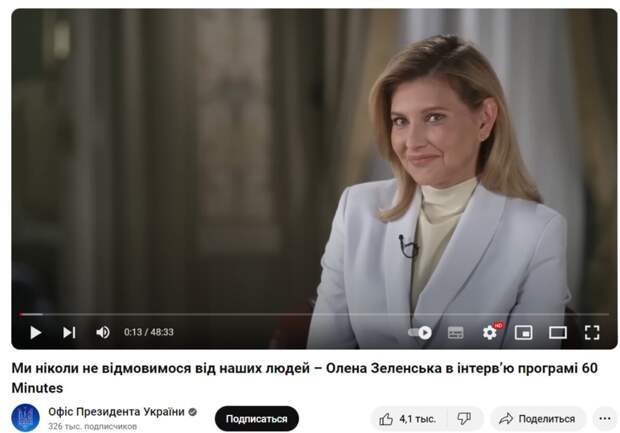Click Поделиться share button
The height and width of the screenshot is (433, 620).
pos(538,419)
